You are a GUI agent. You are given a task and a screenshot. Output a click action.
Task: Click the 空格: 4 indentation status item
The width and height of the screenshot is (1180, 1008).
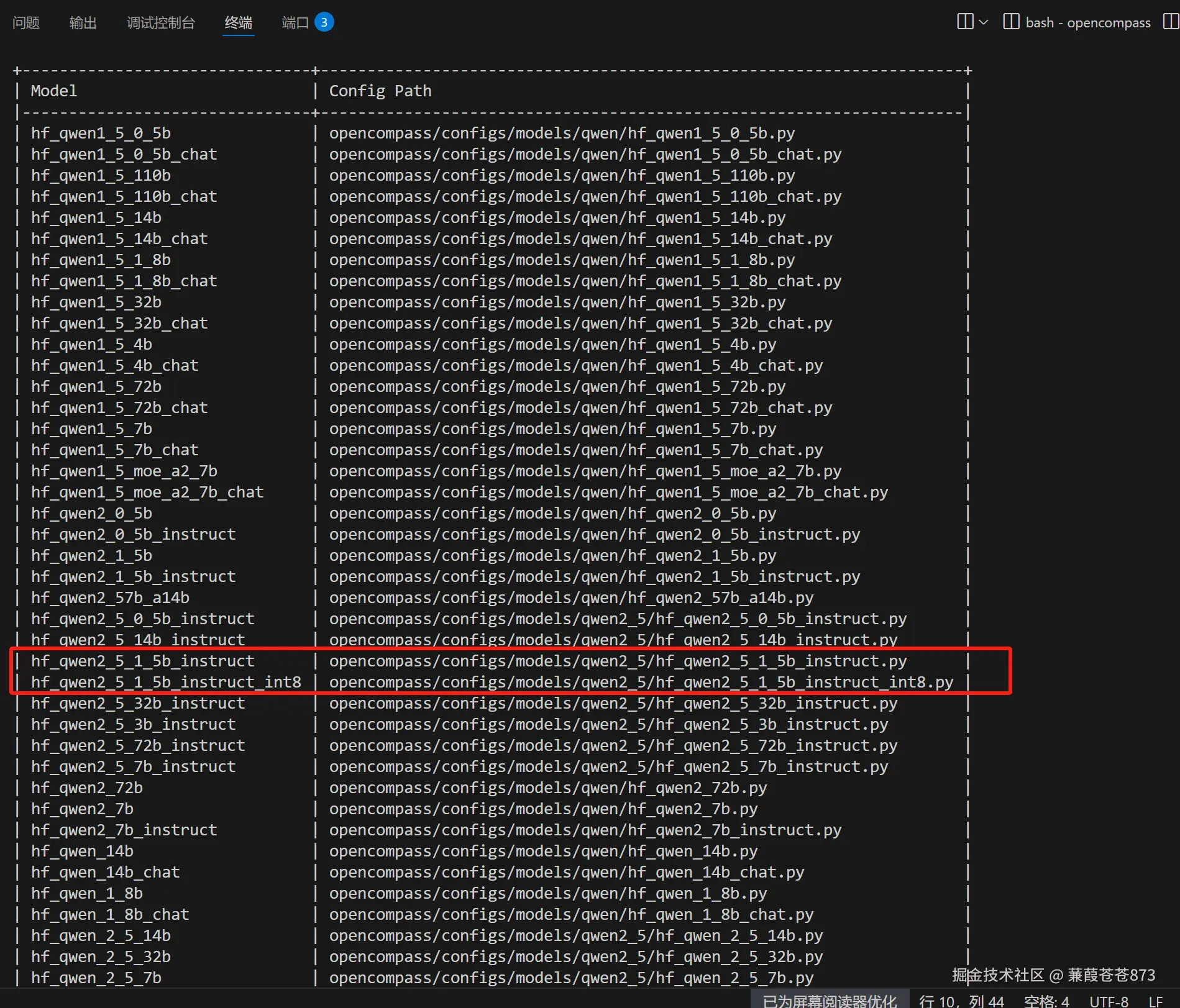click(x=1046, y=1000)
